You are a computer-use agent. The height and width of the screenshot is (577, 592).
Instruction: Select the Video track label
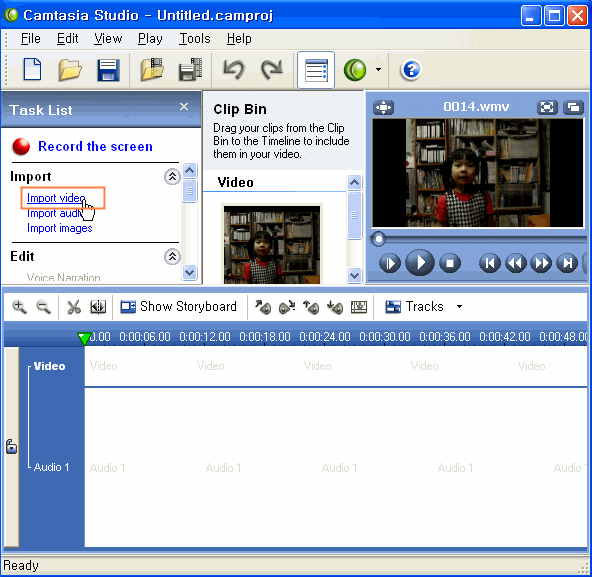(x=49, y=366)
